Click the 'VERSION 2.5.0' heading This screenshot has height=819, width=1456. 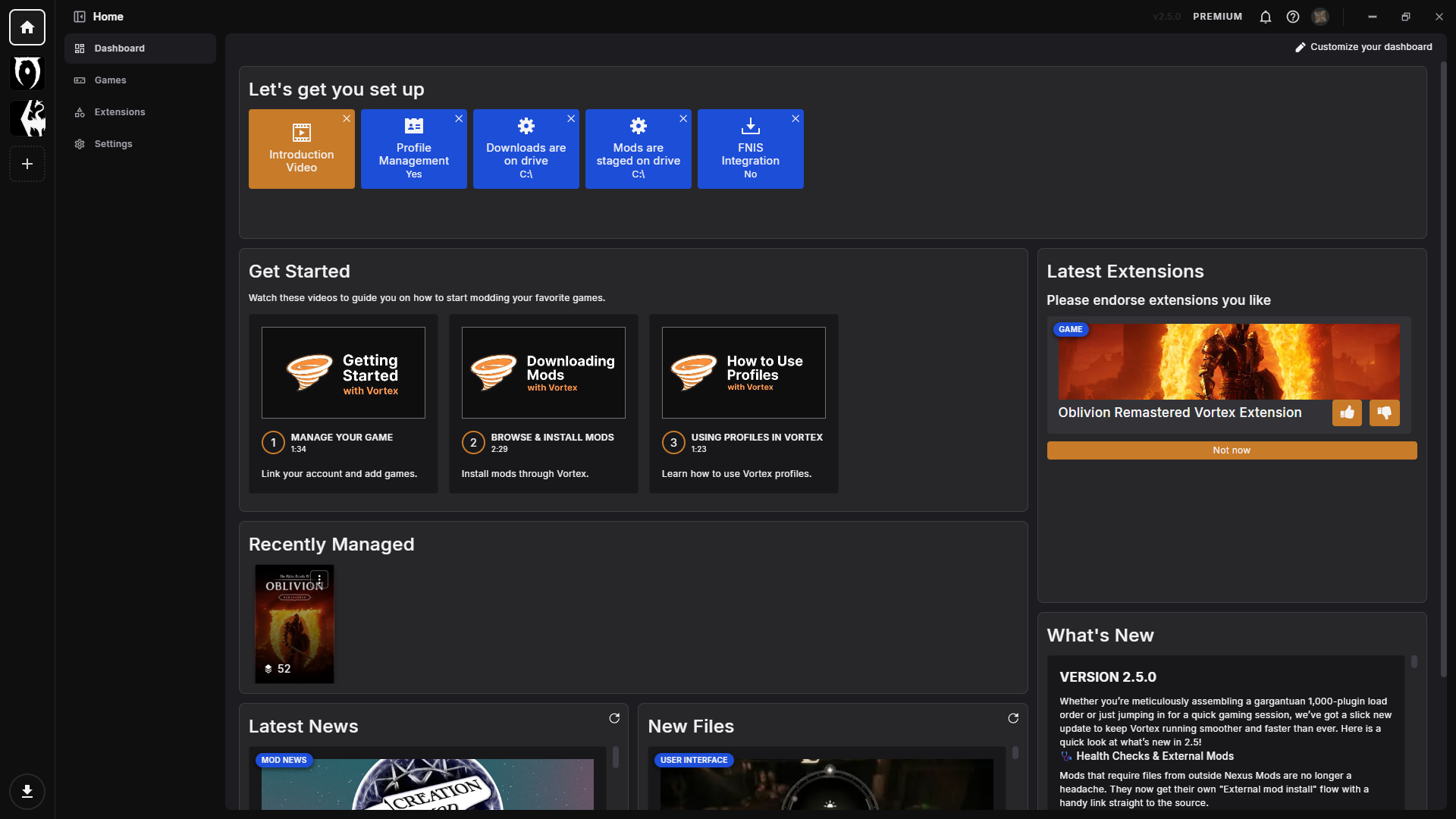(x=1108, y=677)
